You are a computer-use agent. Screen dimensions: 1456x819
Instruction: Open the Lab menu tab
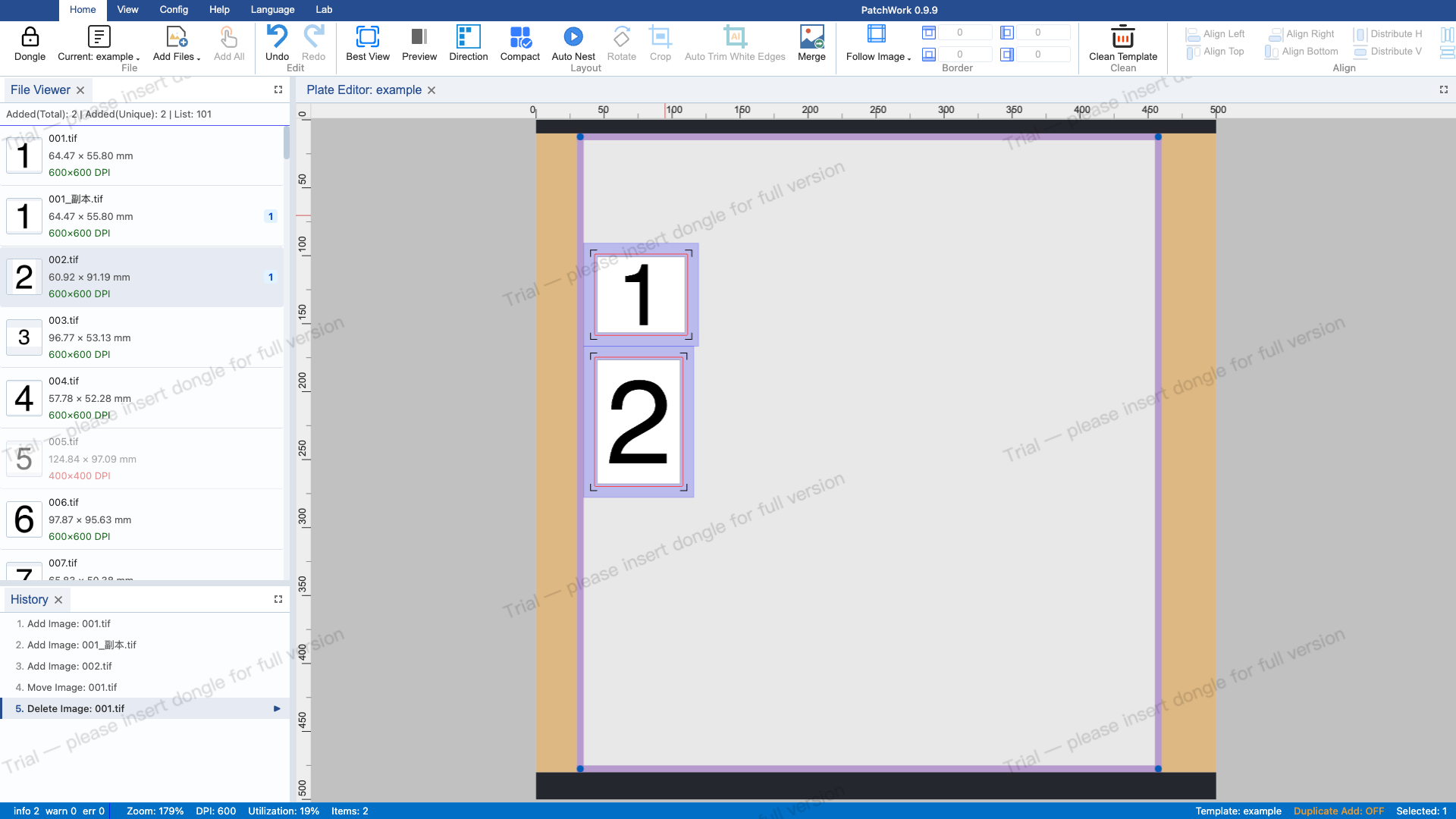point(324,10)
